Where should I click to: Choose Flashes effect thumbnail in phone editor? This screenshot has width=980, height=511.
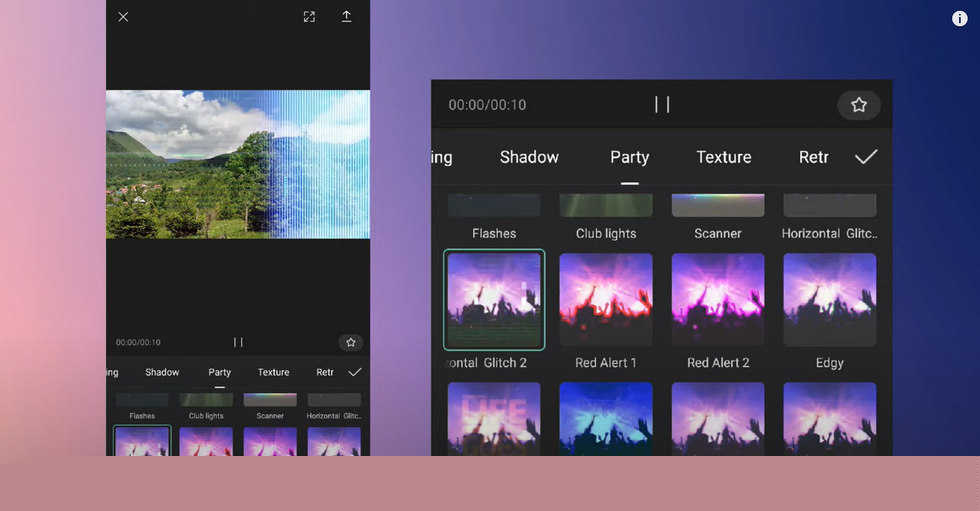[x=142, y=400]
